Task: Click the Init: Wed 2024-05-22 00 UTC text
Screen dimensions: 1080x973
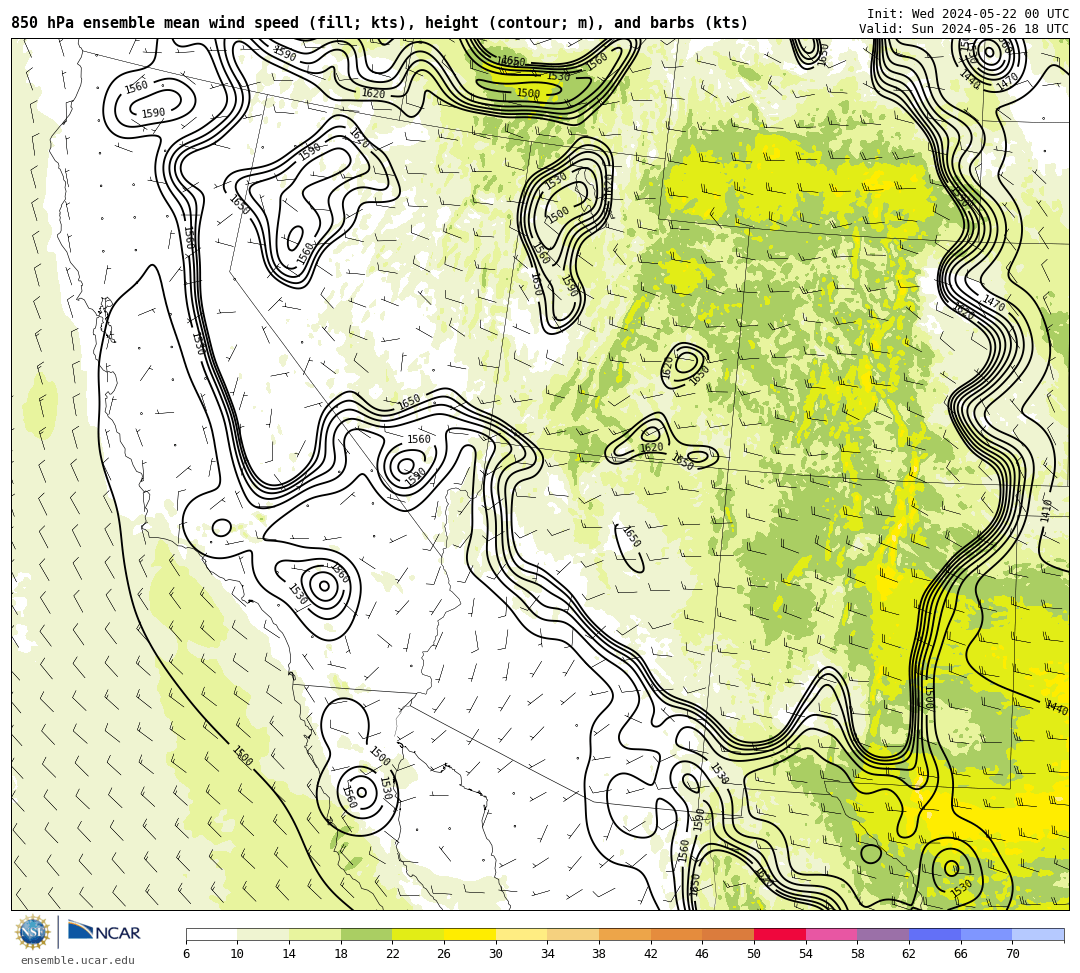Action: coord(968,14)
